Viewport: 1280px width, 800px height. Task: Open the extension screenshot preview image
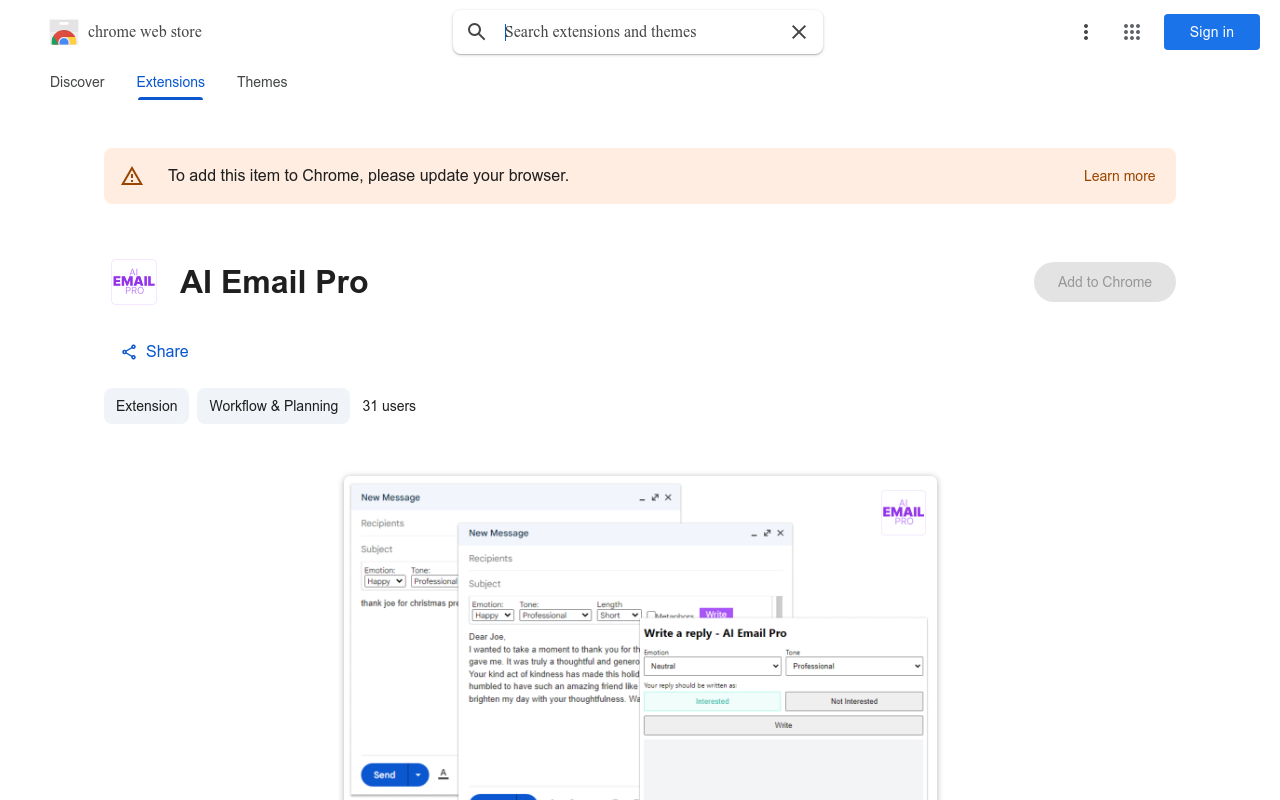pos(640,638)
